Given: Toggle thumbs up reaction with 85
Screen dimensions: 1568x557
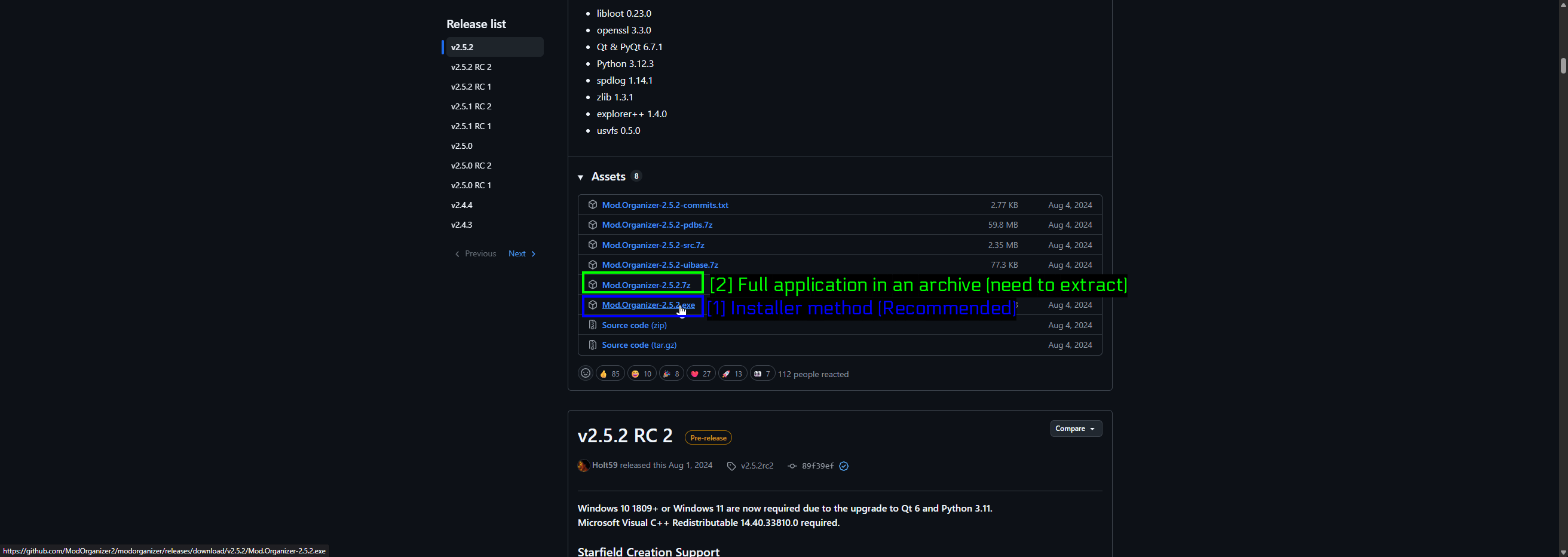Looking at the screenshot, I should point(610,374).
